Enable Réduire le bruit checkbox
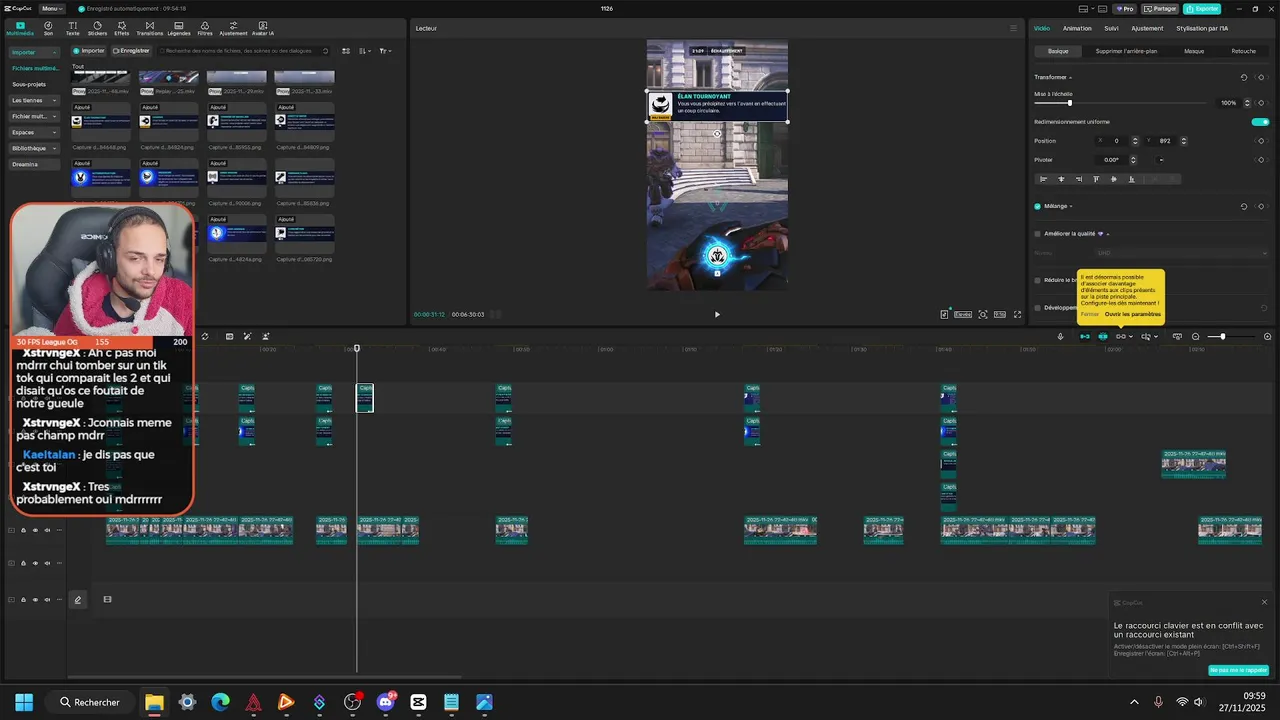The image size is (1280, 720). pyautogui.click(x=1037, y=280)
